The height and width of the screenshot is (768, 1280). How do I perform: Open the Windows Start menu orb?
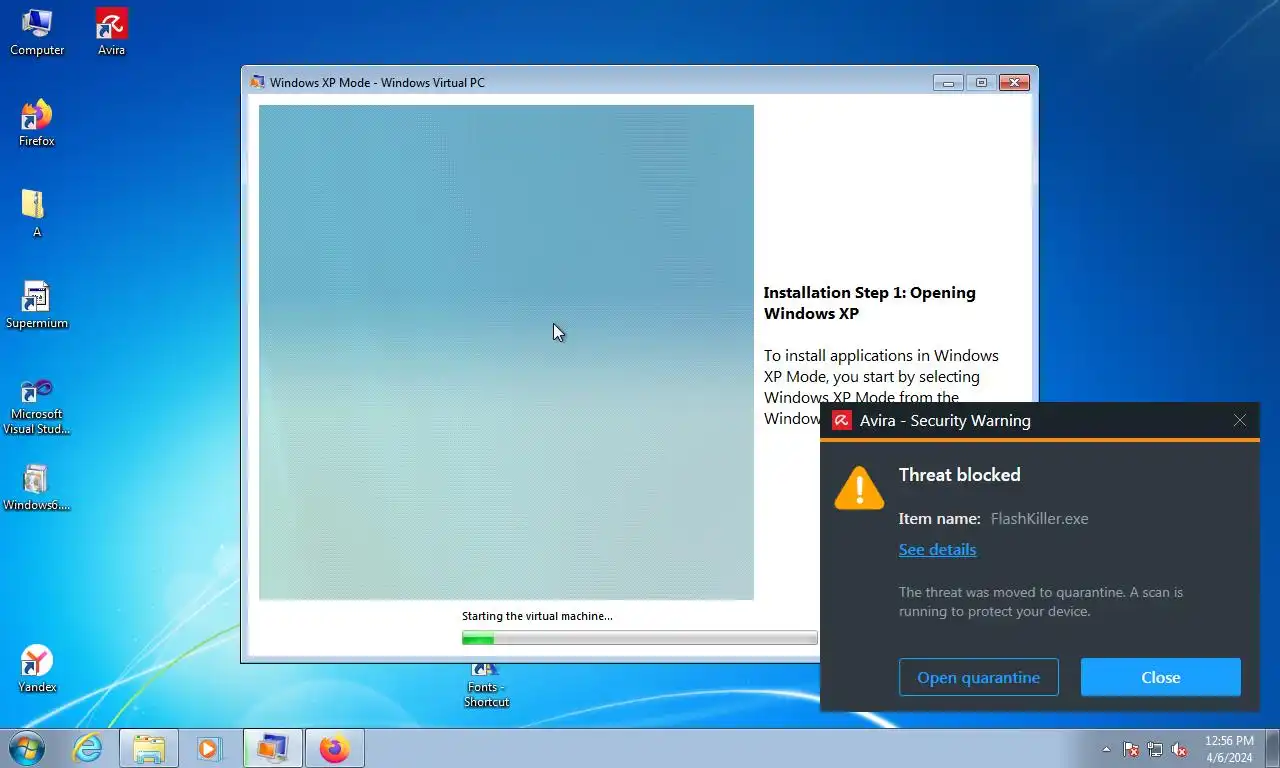(26, 748)
